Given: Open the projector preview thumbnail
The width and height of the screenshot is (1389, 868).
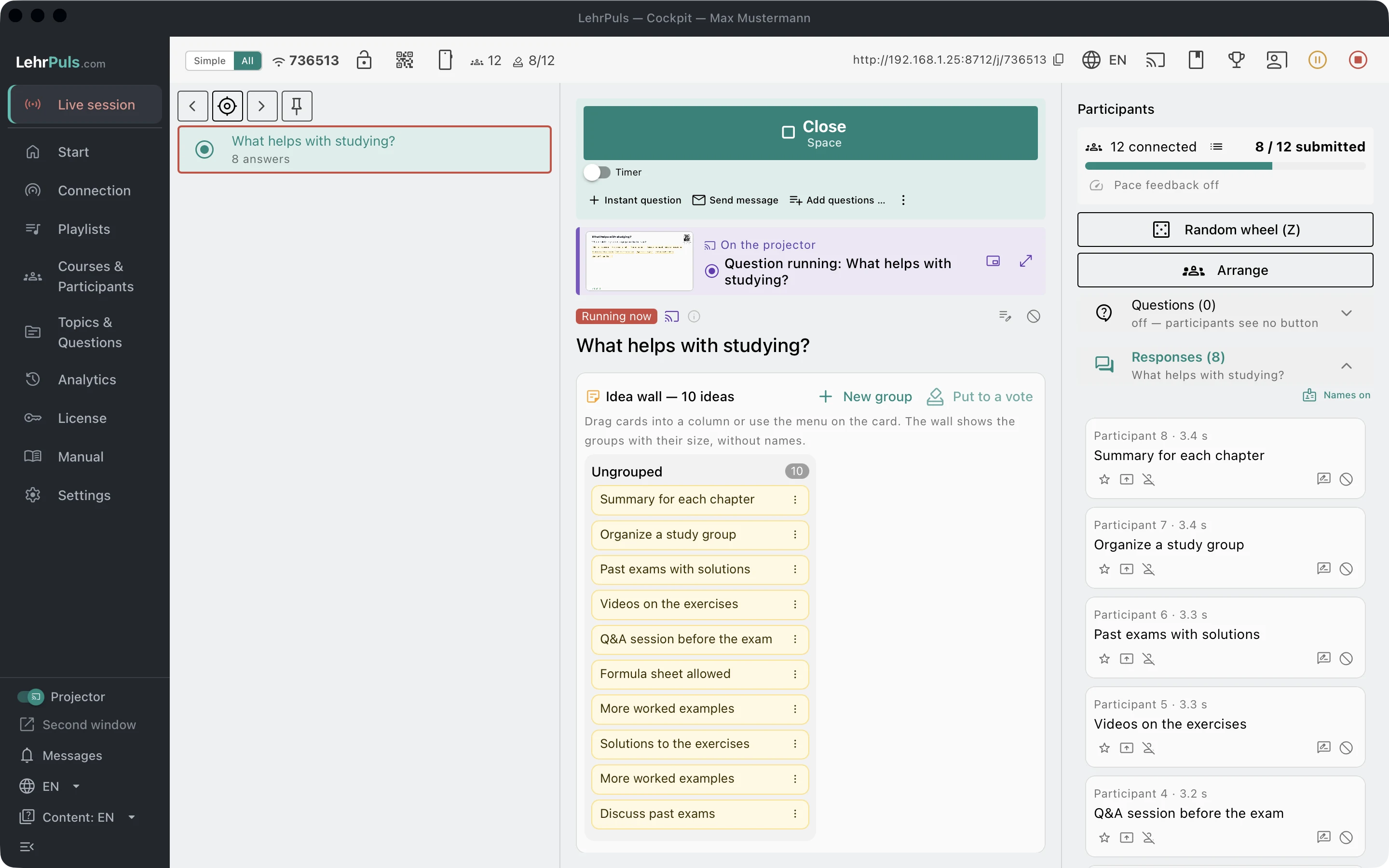Looking at the screenshot, I should click(x=639, y=261).
